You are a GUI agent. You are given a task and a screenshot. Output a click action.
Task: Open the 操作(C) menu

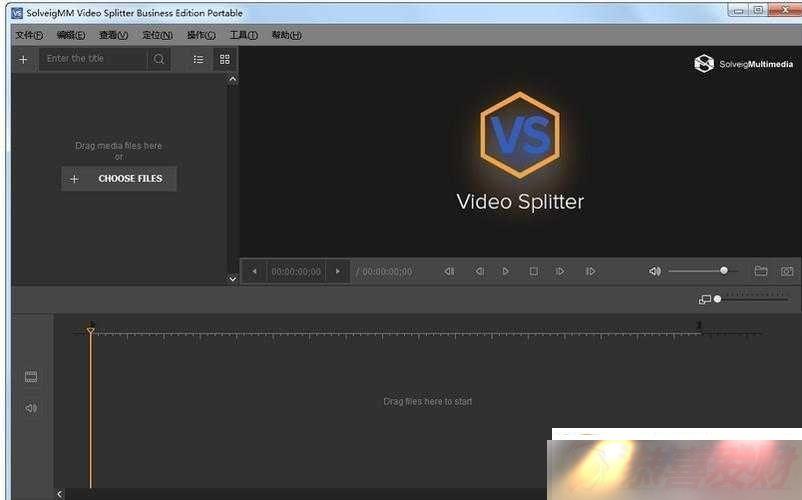(201, 35)
